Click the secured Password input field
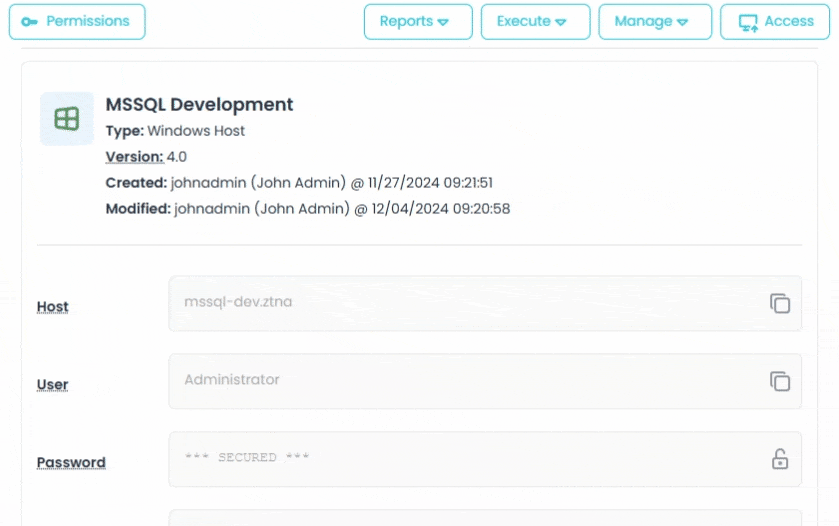 460,459
